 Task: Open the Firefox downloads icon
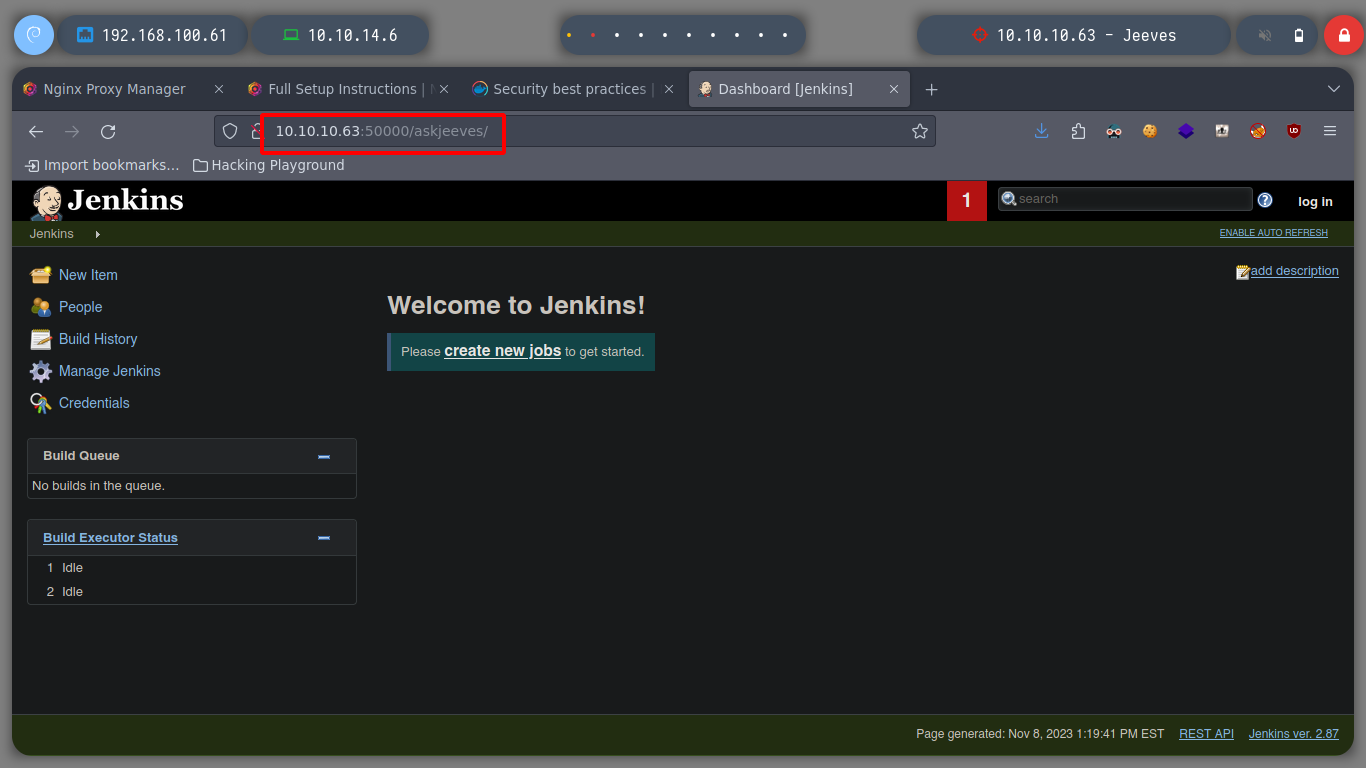click(1042, 131)
